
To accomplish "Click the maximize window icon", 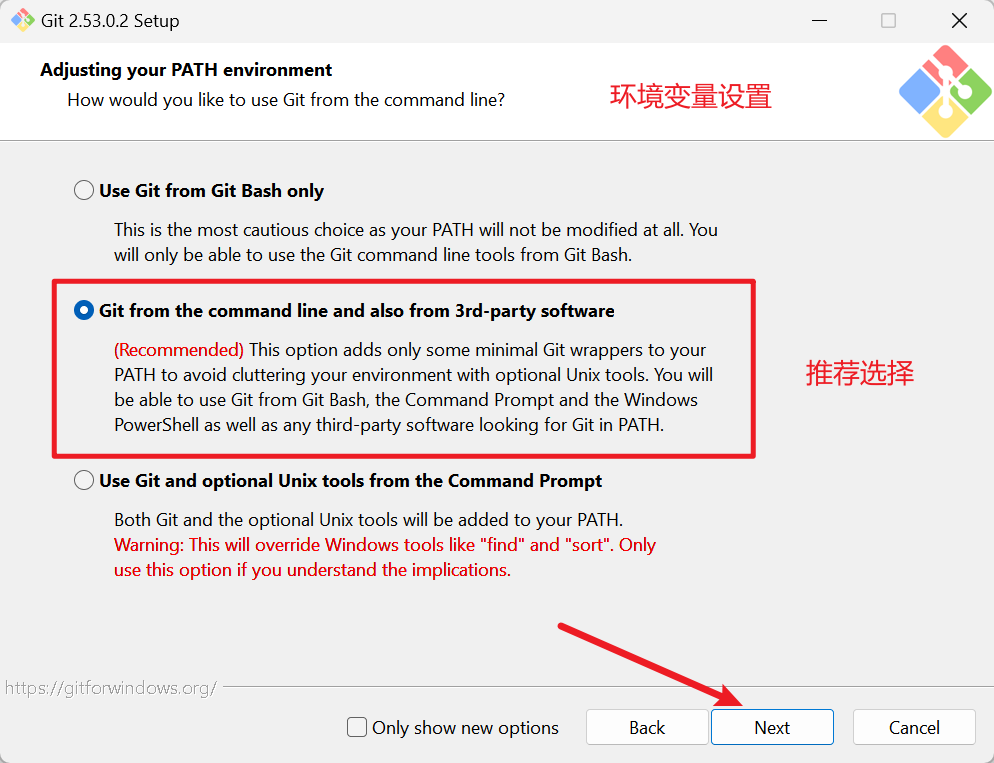I will pyautogui.click(x=889, y=21).
